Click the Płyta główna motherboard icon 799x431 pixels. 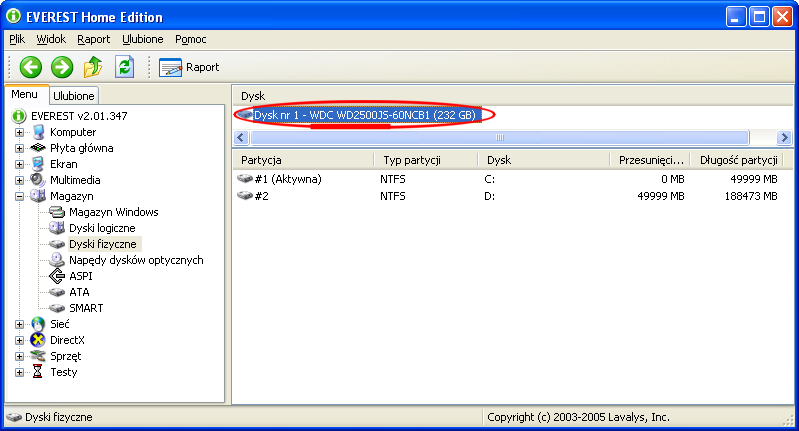(38, 148)
